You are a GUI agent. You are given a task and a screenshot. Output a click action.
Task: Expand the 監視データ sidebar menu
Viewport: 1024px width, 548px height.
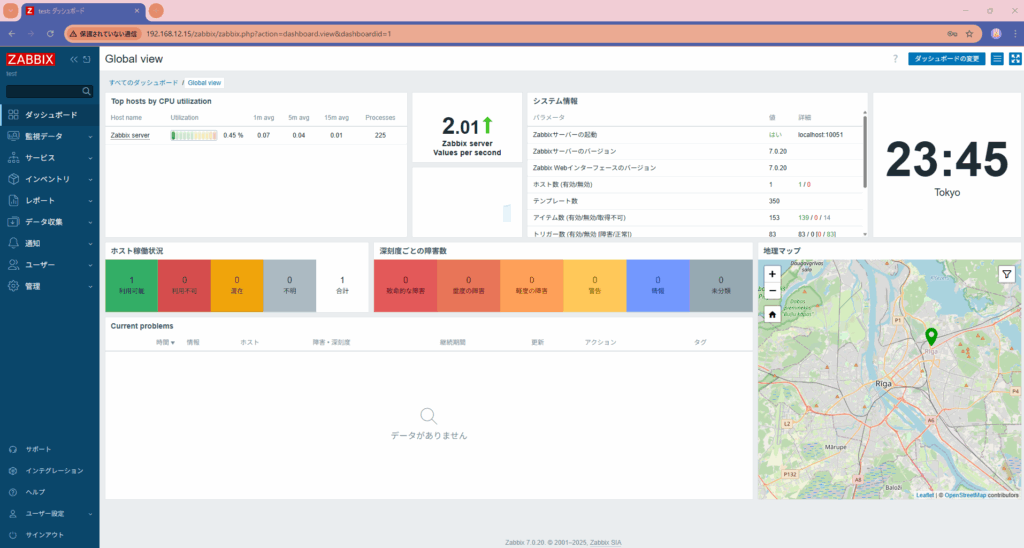click(48, 136)
